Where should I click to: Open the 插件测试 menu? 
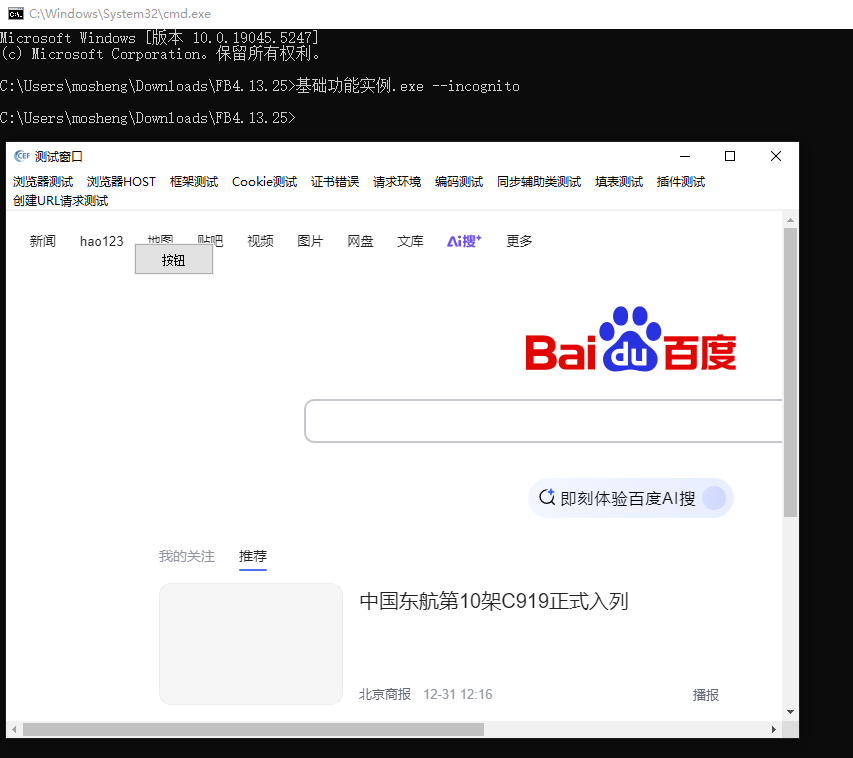[681, 182]
